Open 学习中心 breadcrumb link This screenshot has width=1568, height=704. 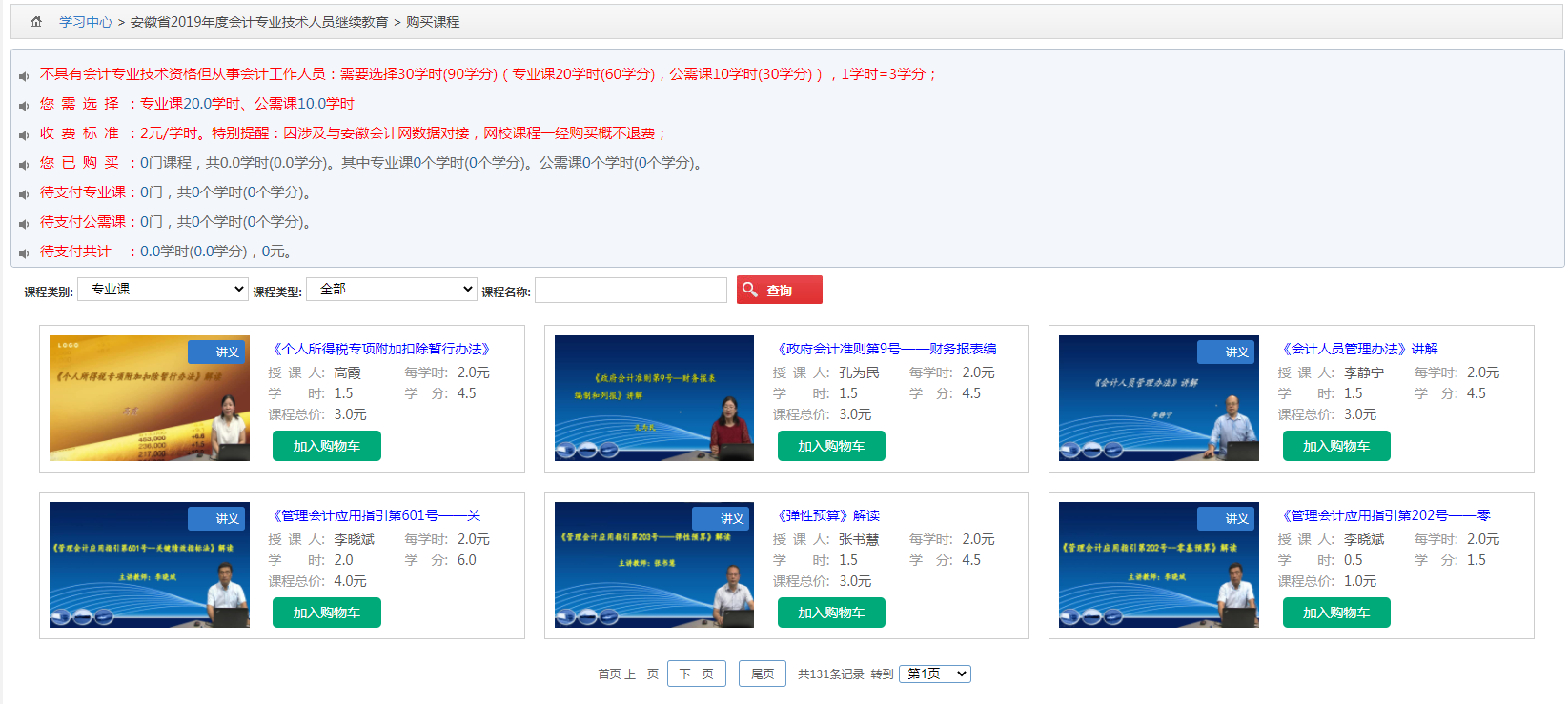(x=86, y=22)
